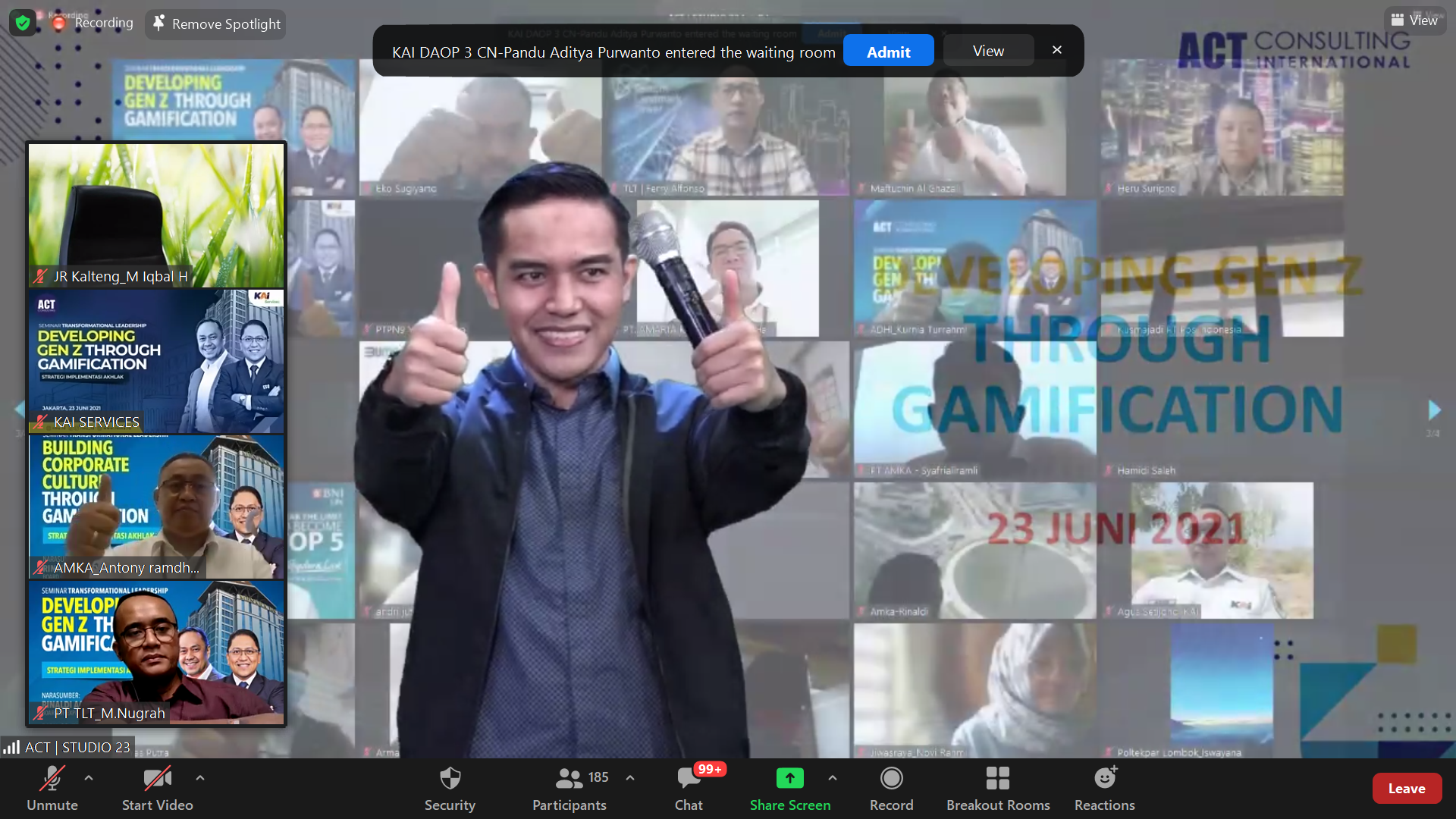Image resolution: width=1456 pixels, height=819 pixels.
Task: Open the View layout menu
Action: pos(1414,20)
